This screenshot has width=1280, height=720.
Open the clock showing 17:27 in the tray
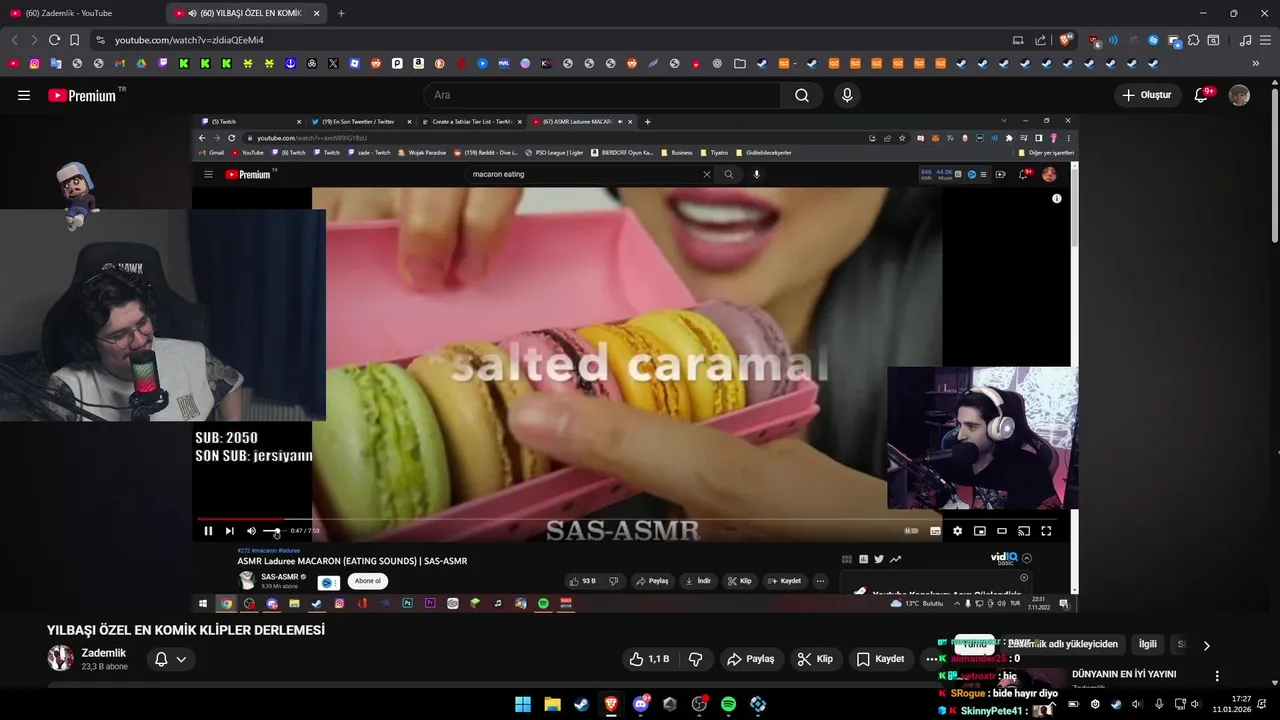[1232, 704]
